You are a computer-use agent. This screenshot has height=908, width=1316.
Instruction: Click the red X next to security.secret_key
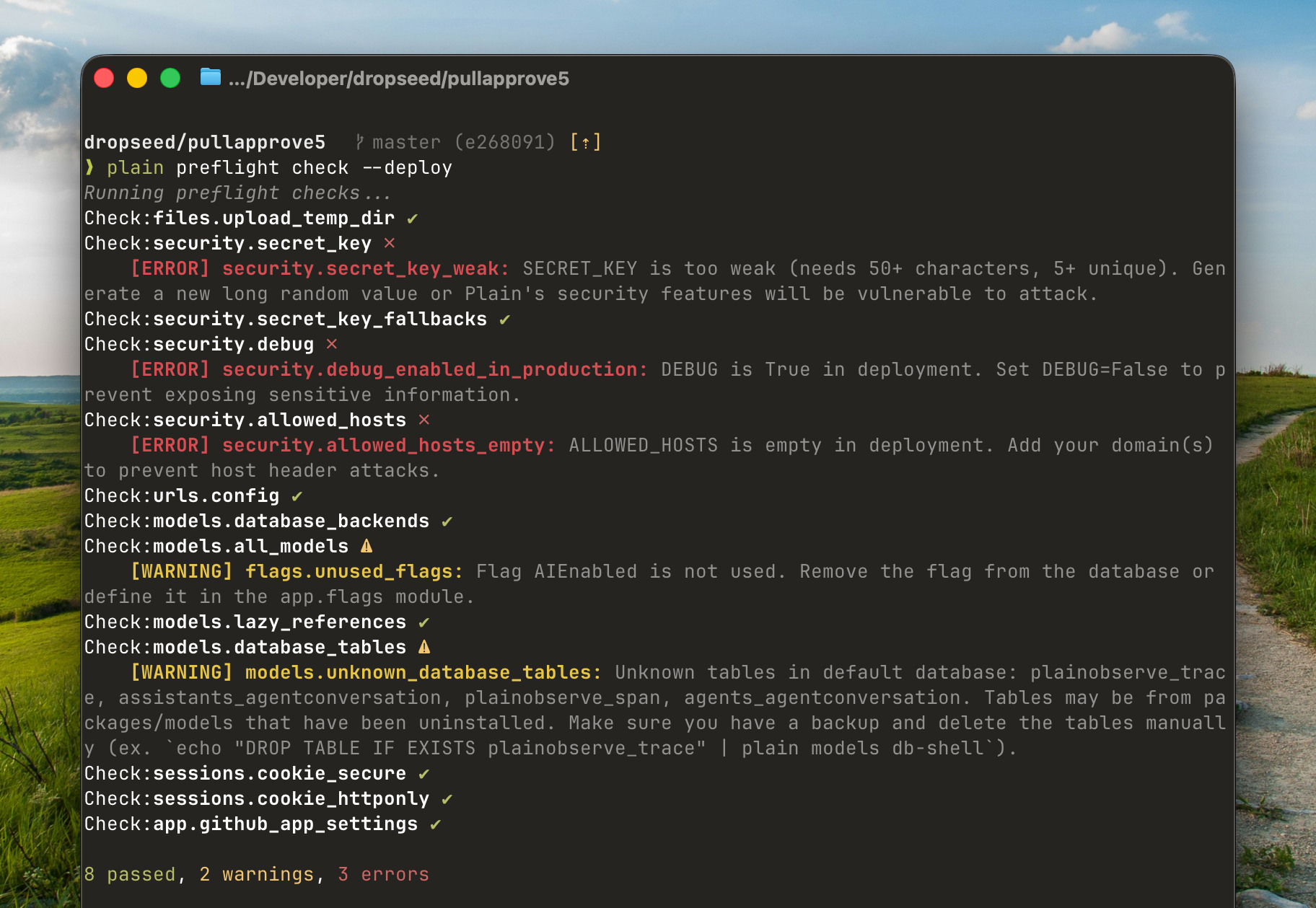(390, 243)
